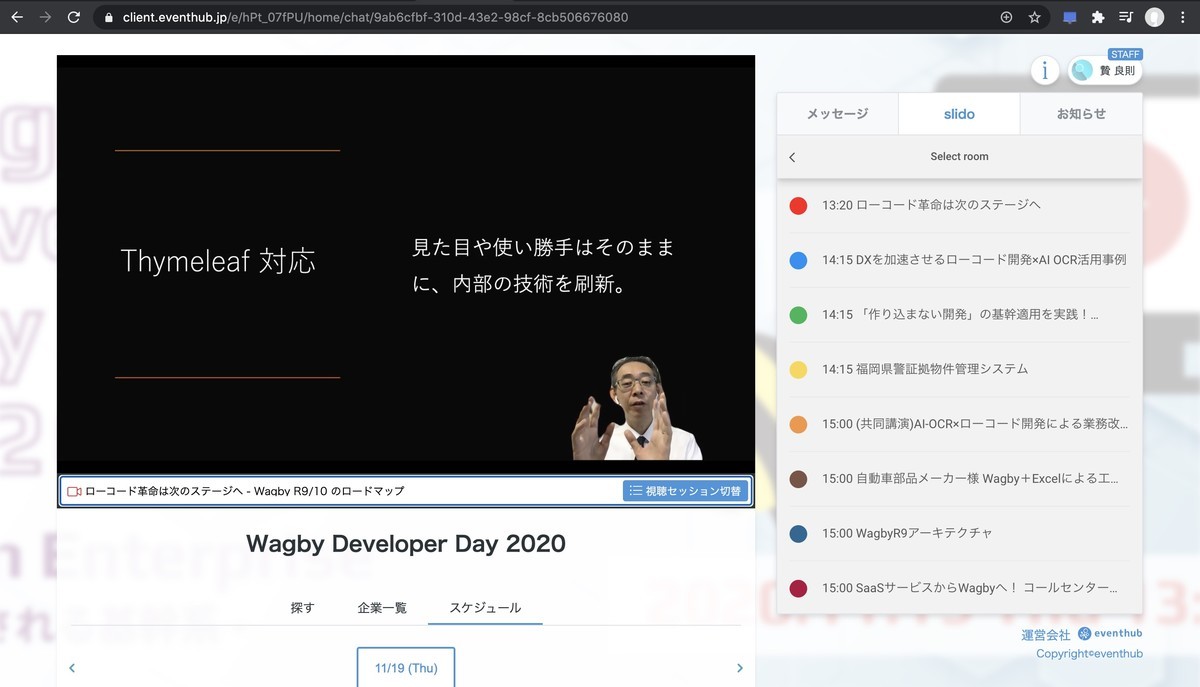Select room 13:20 ローコード革命は次のステージへ
1200x687 pixels.
click(x=959, y=205)
